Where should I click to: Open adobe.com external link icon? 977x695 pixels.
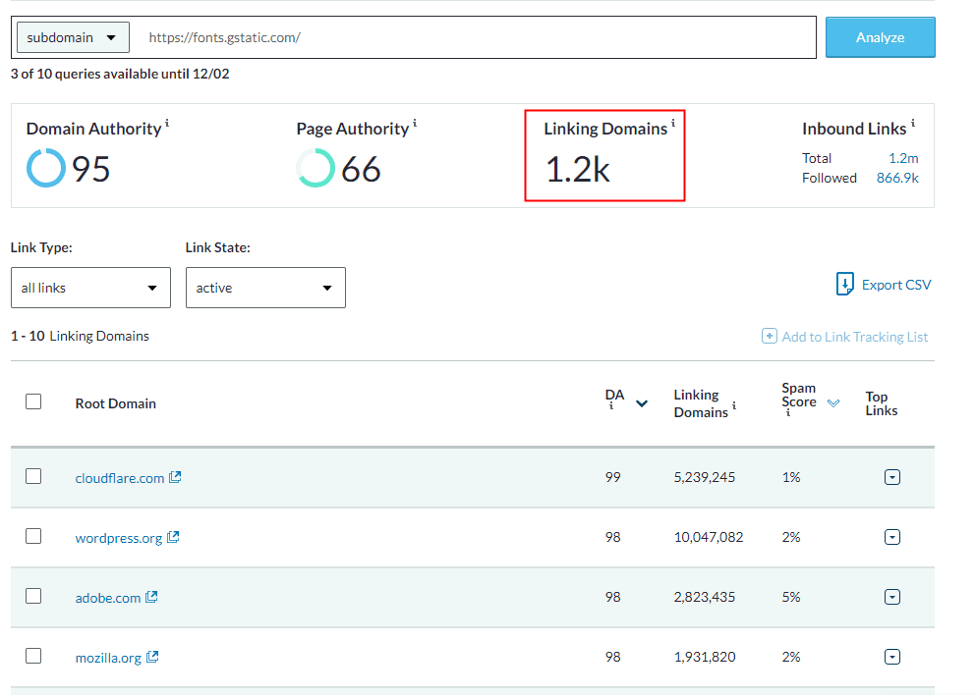pos(151,597)
